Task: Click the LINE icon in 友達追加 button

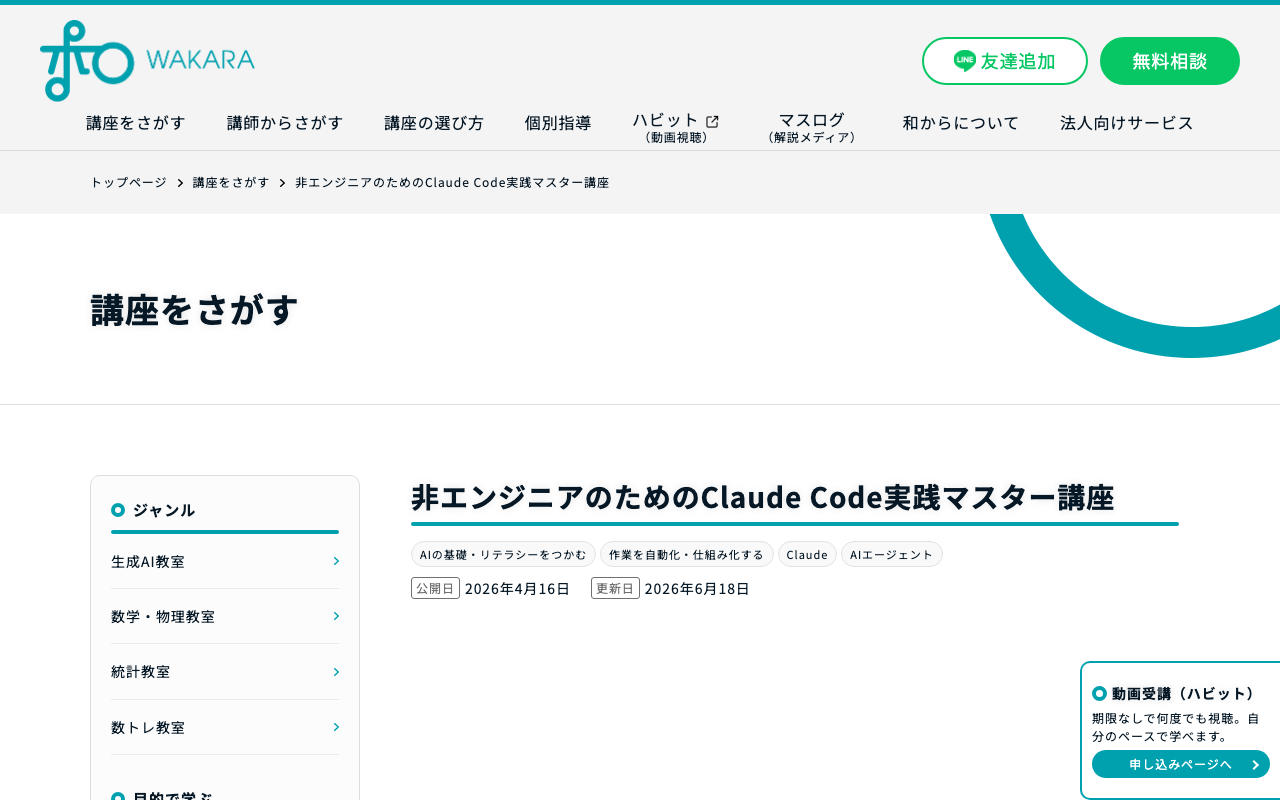Action: click(x=965, y=61)
